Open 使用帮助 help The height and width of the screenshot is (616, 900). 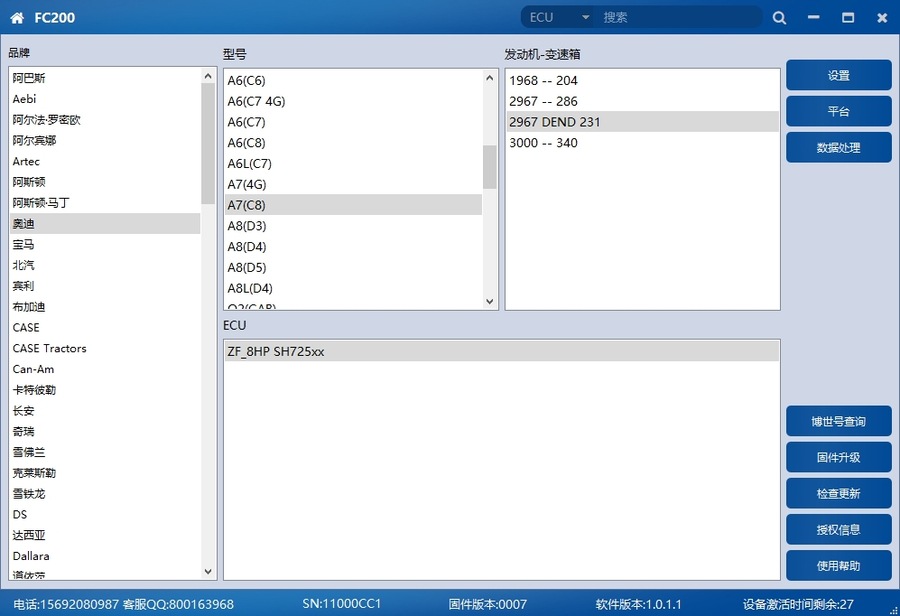(839, 566)
